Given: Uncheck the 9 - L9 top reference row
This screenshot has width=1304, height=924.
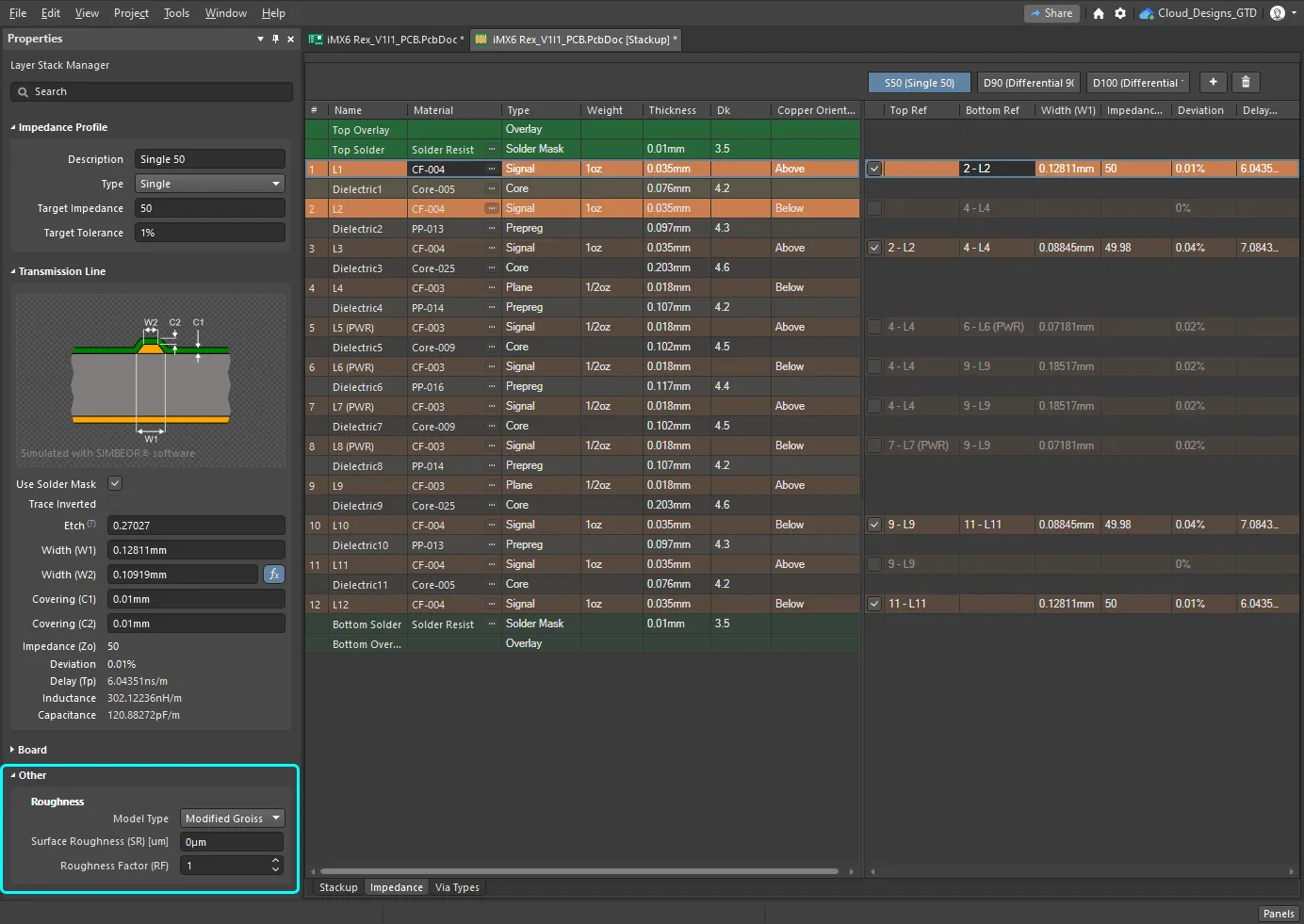Looking at the screenshot, I should [x=874, y=525].
